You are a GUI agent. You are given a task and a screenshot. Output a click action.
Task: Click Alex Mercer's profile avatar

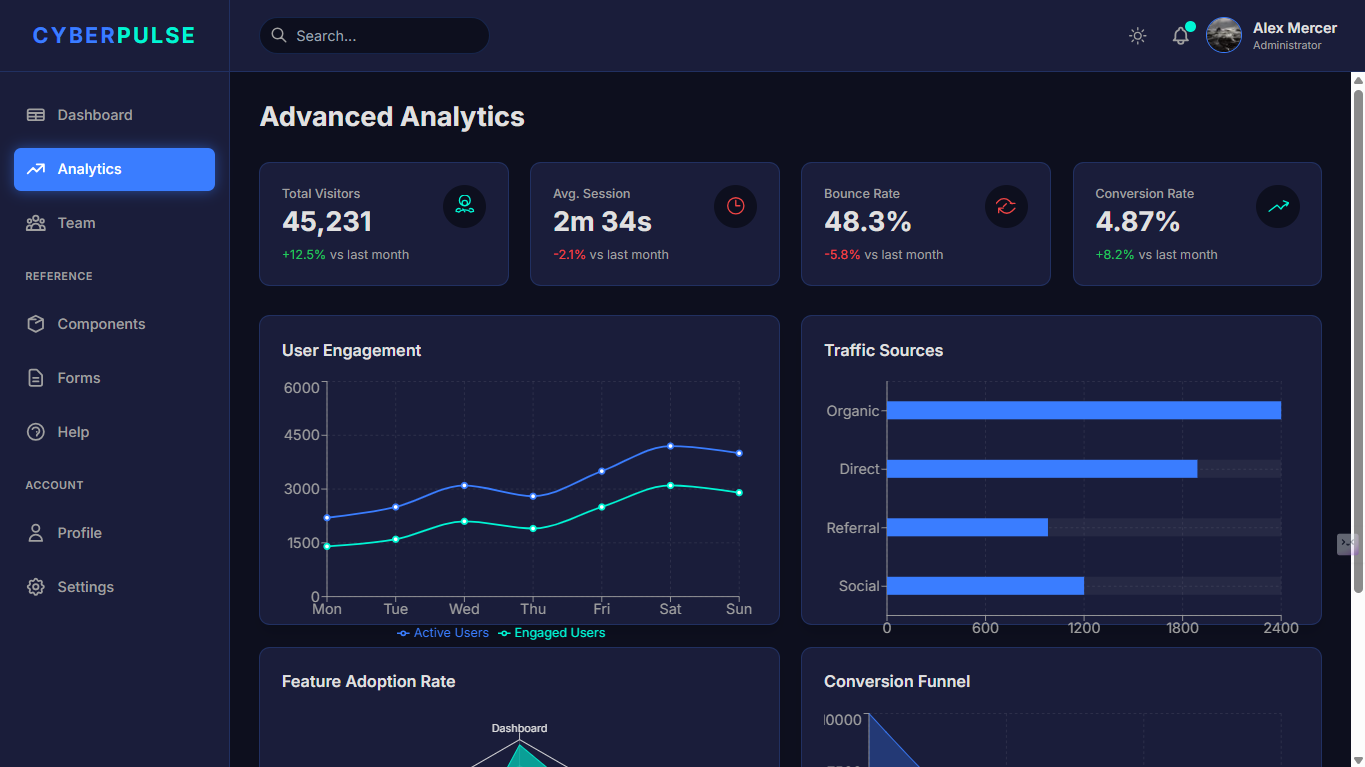coord(1224,35)
